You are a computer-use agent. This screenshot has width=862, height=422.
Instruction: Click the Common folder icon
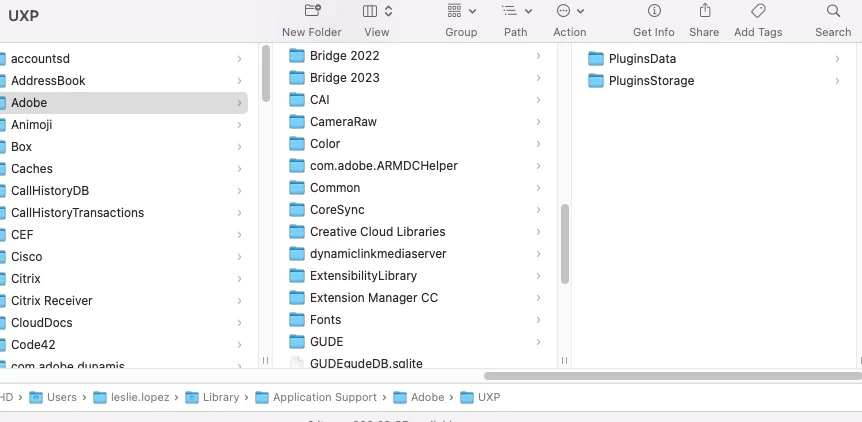[x=297, y=187]
